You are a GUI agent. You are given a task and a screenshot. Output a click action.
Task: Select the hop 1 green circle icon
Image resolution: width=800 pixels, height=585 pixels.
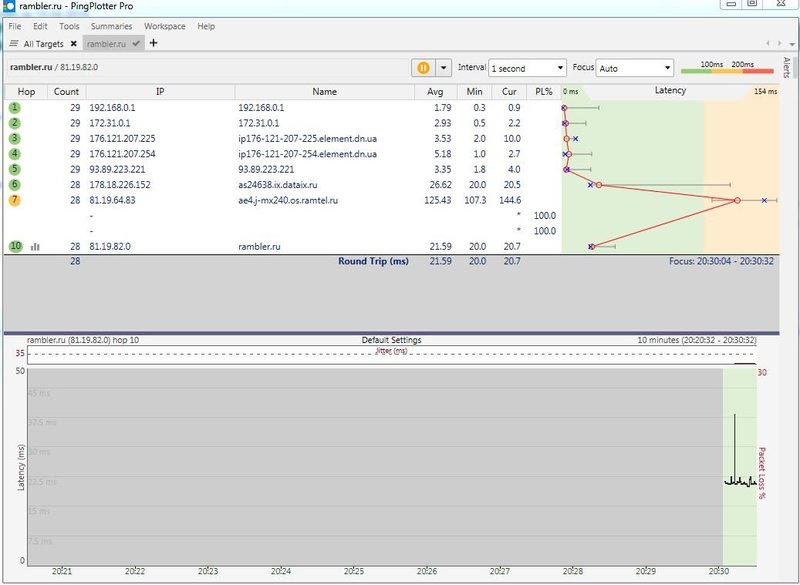click(14, 108)
